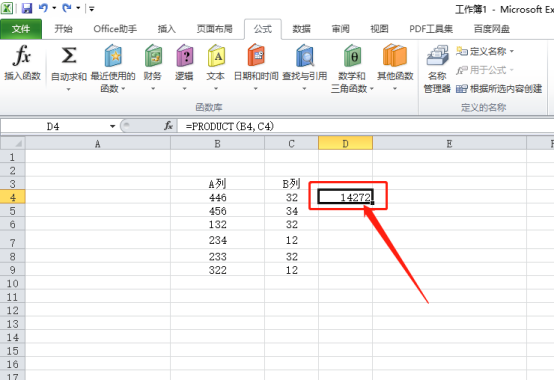Click the AutoSum sigma icon
This screenshot has width=554, height=380.
[x=69, y=55]
